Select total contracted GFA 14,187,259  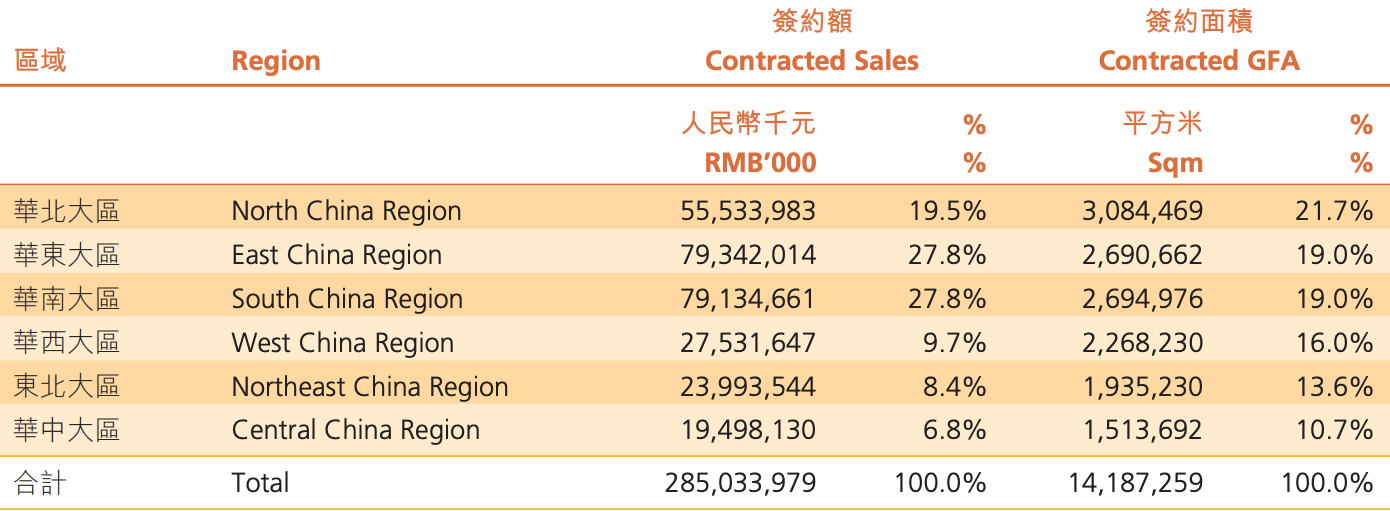(x=1135, y=484)
